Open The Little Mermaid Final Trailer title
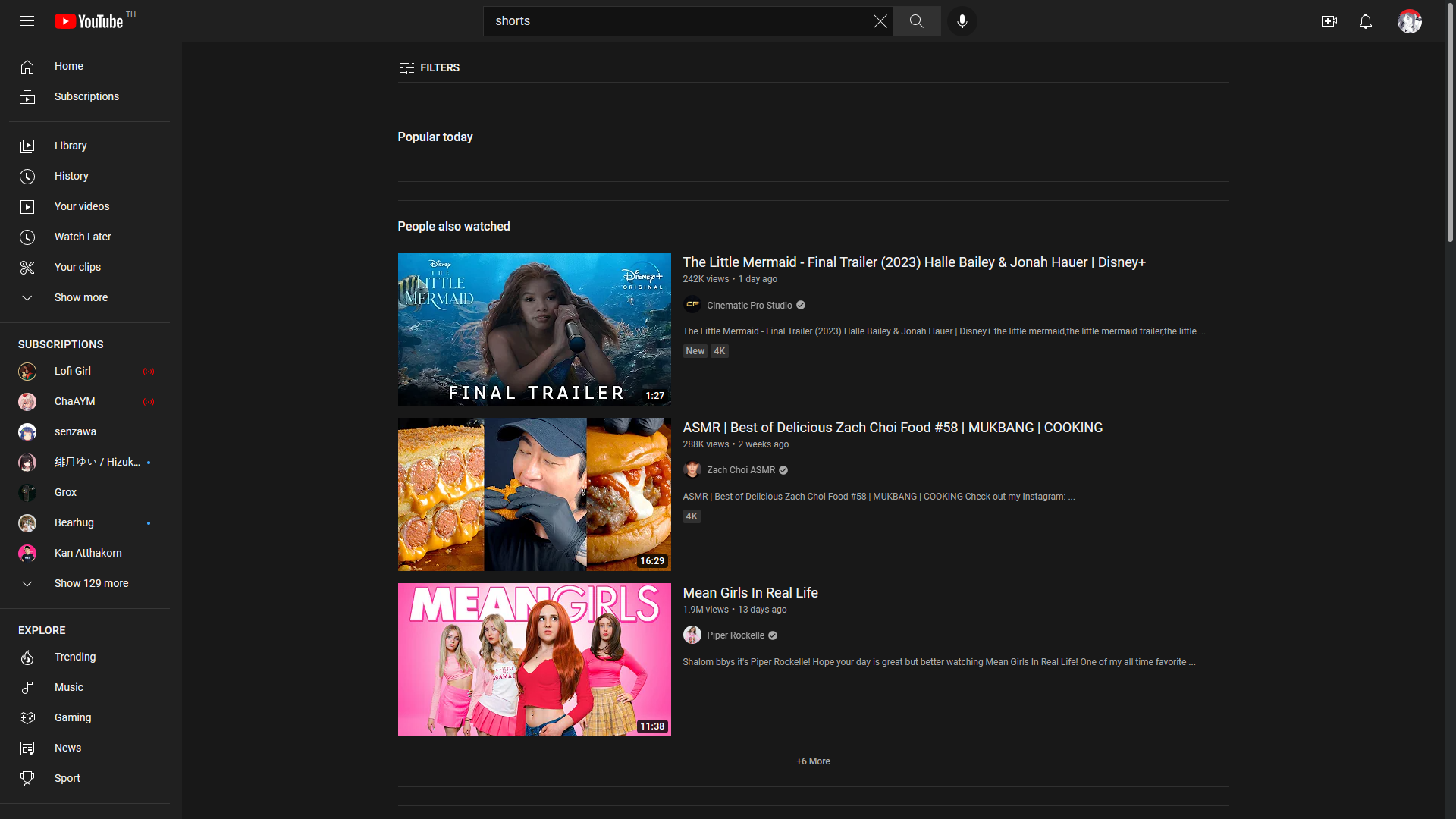This screenshot has width=1456, height=819. (x=914, y=262)
